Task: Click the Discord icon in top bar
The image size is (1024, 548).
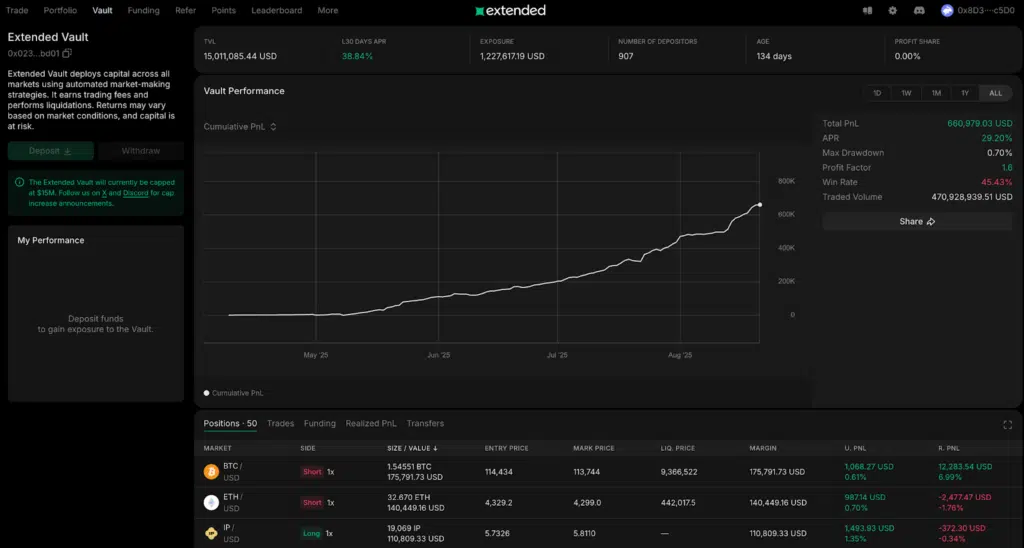Action: click(918, 11)
